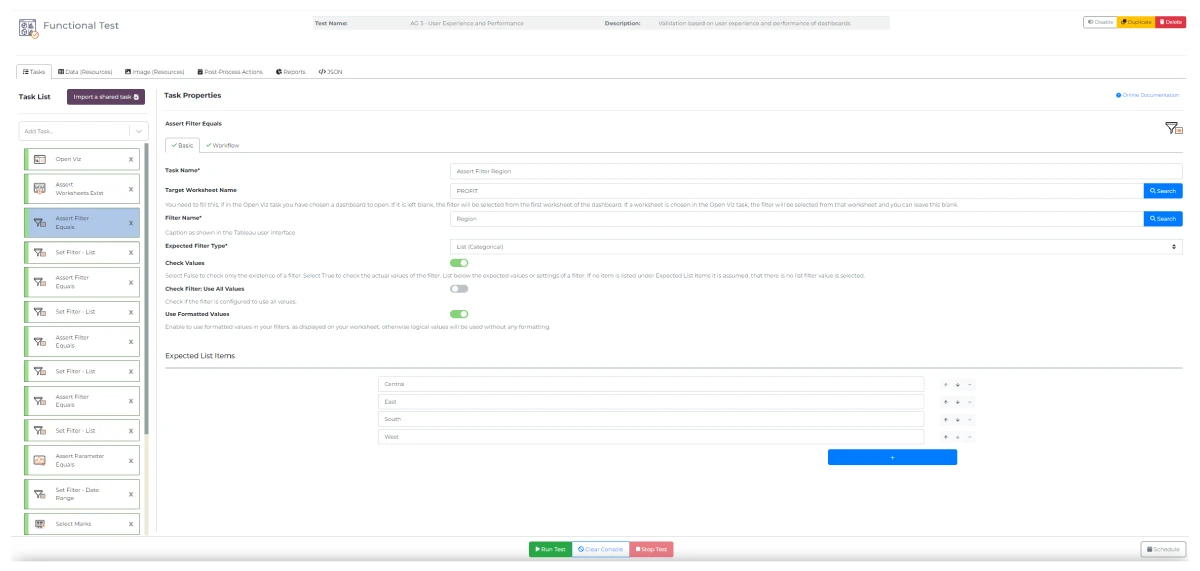Screen dimensions: 1200x571
Task: Click the Set Filter - Date Range icon
Action: (40, 494)
